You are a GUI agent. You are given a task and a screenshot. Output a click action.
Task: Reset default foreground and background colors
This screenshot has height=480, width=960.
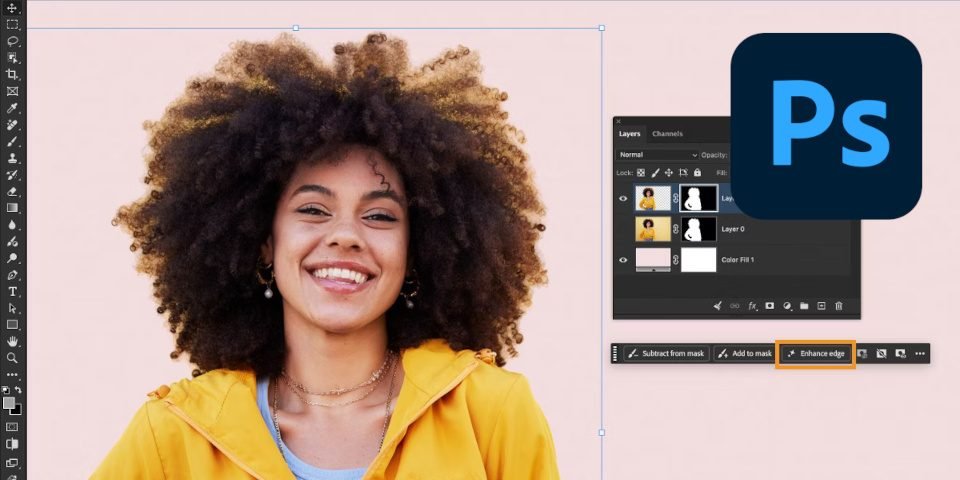point(6,389)
